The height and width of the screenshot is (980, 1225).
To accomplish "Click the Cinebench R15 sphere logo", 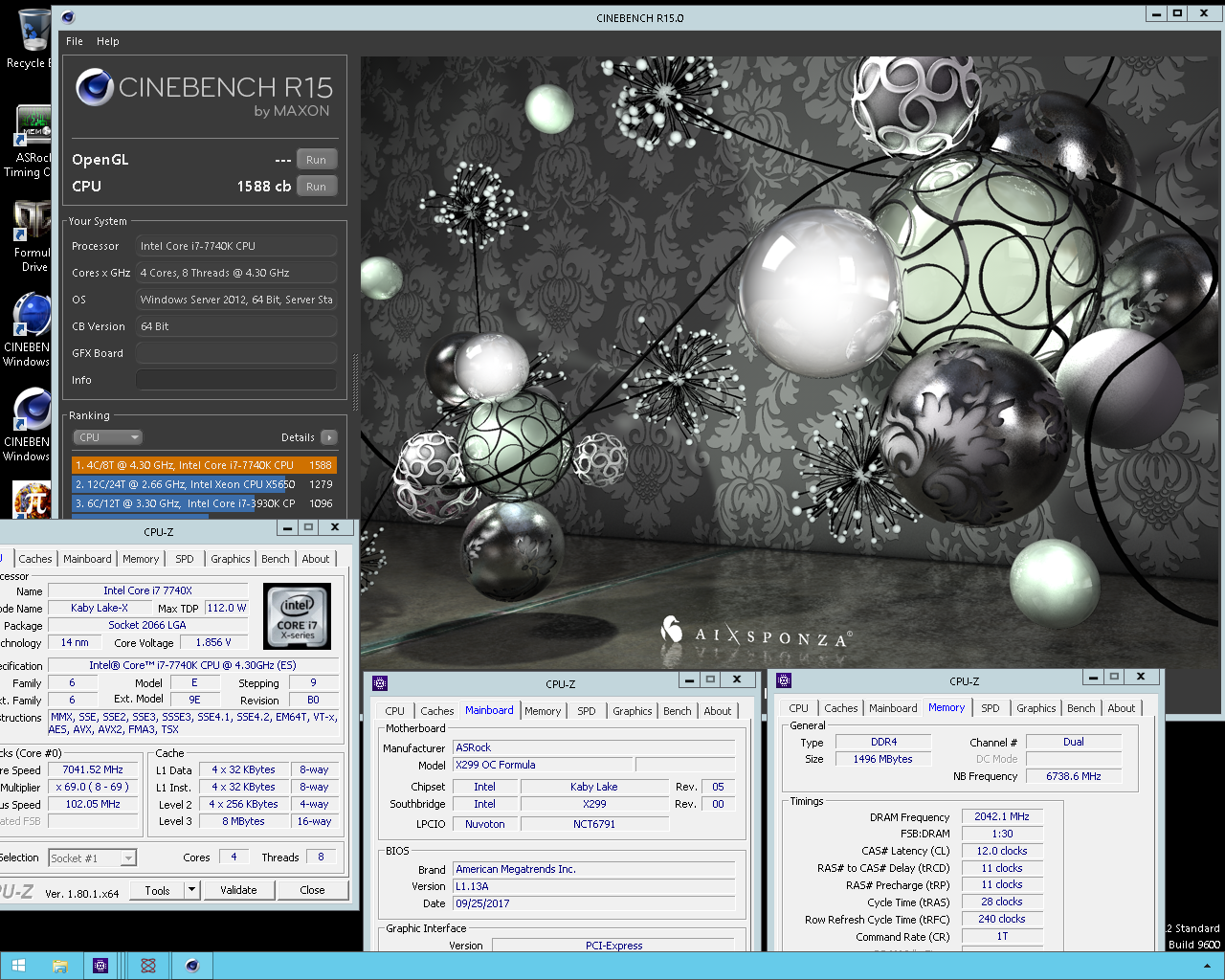I will coord(95,87).
